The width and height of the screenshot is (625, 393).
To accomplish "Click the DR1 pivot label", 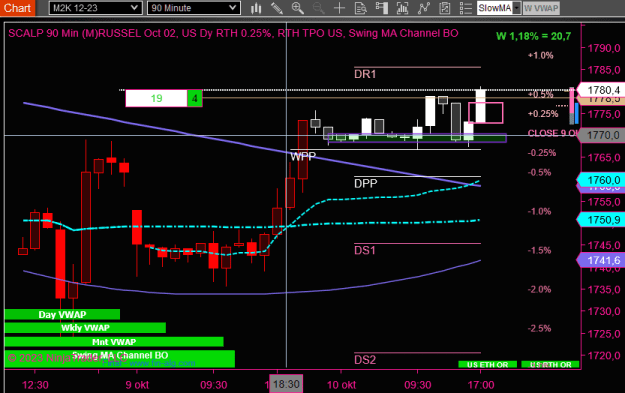I will [x=365, y=74].
